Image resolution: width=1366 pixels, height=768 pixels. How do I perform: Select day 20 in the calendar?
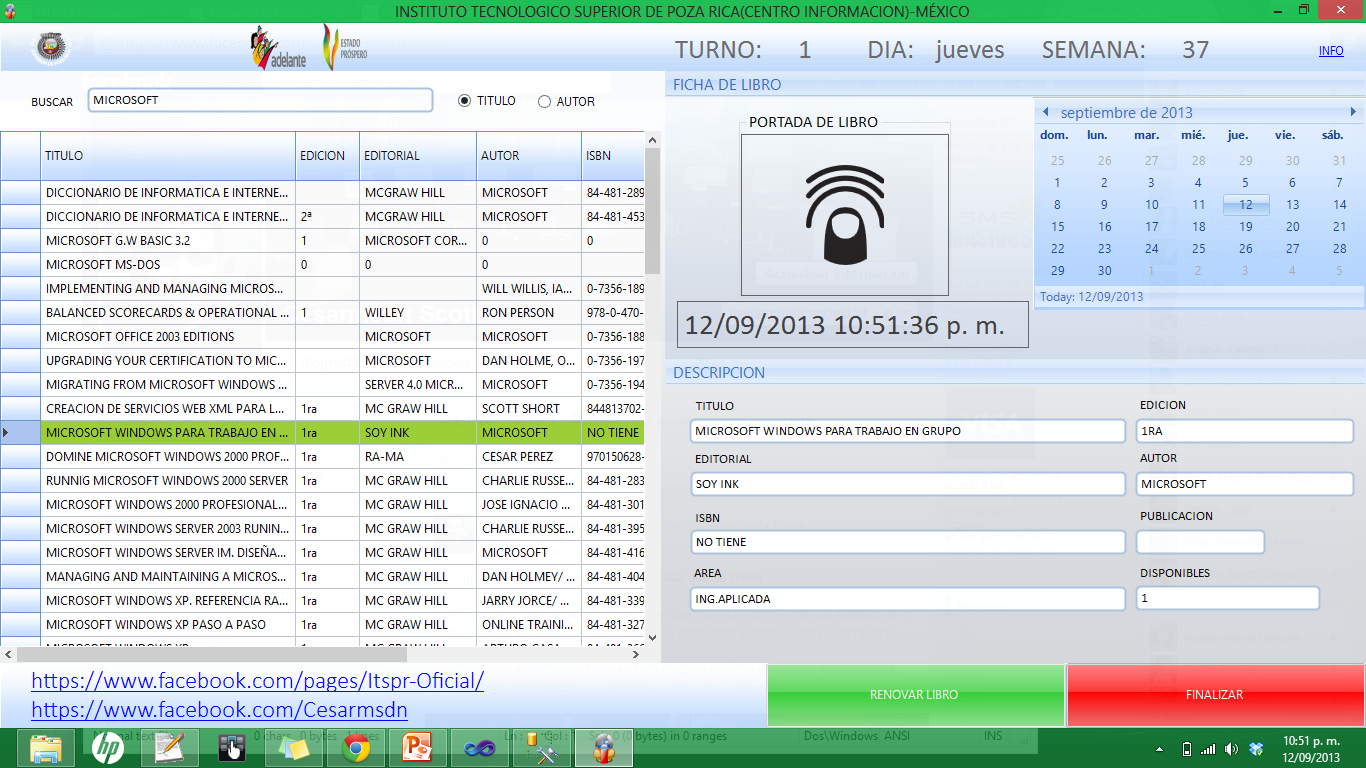1293,226
